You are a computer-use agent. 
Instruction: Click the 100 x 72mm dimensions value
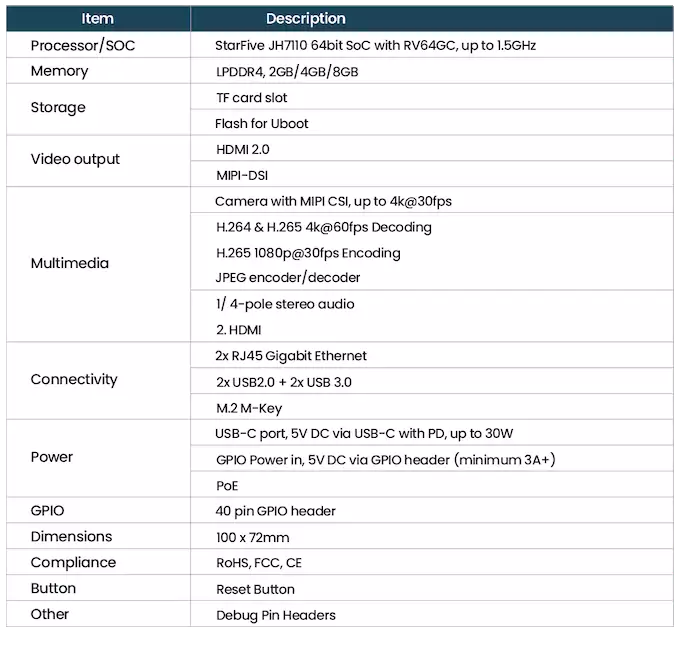click(252, 538)
